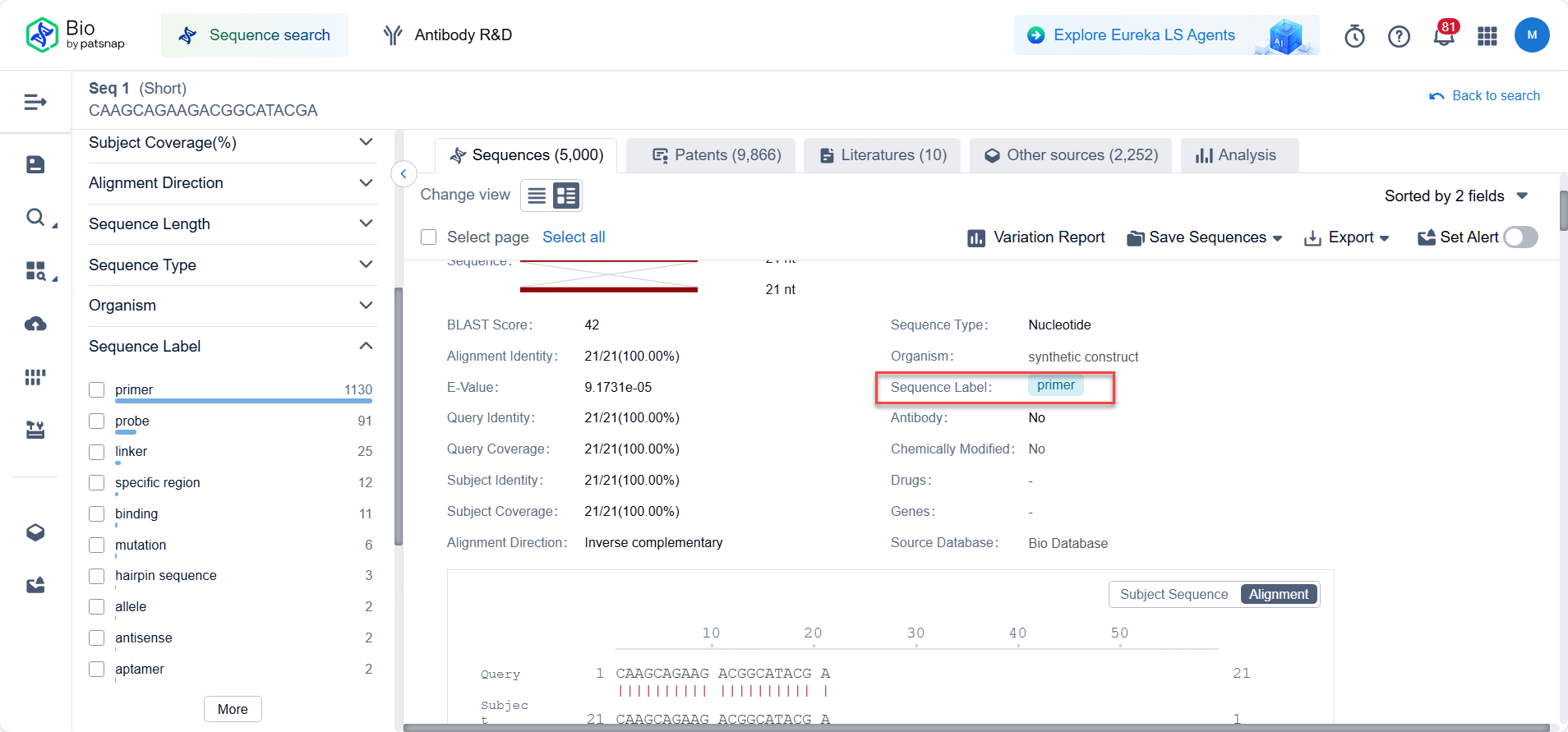
Task: Switch to detailed card view icon
Action: tap(566, 196)
